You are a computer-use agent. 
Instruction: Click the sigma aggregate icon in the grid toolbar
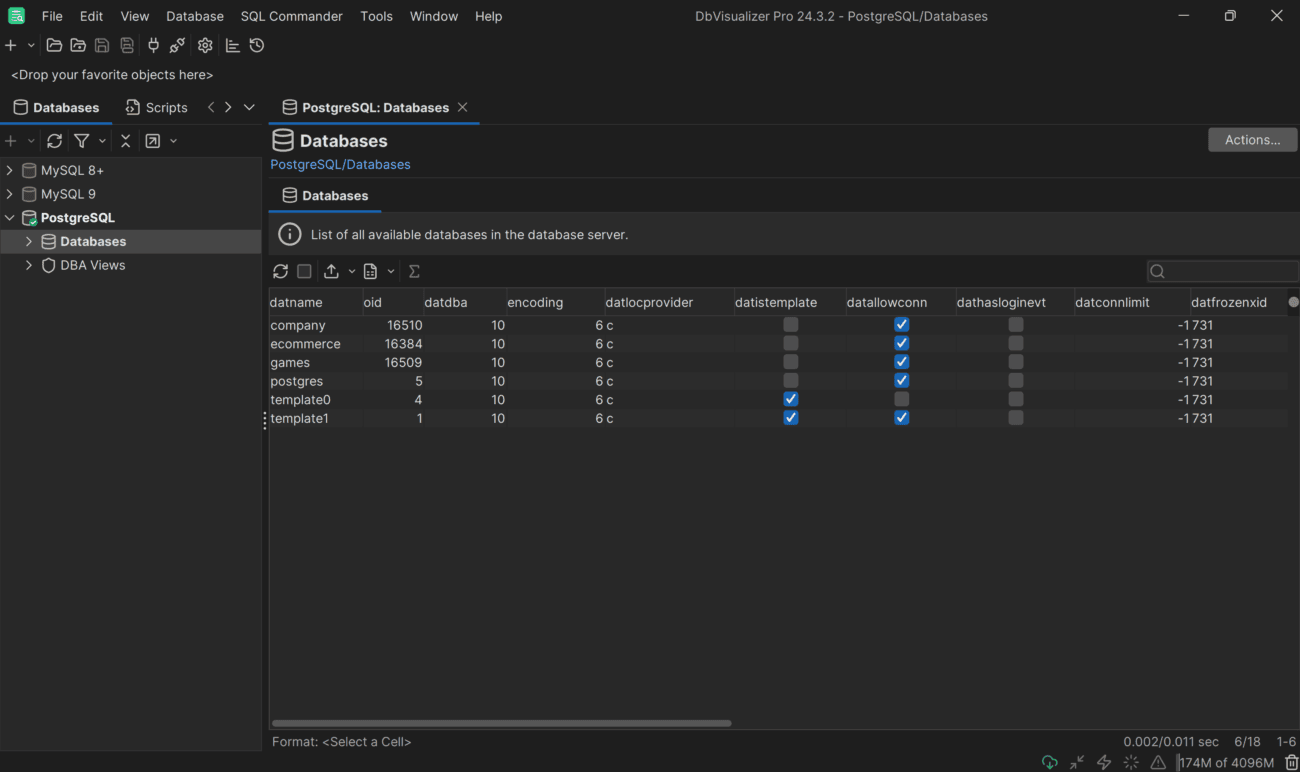(413, 271)
